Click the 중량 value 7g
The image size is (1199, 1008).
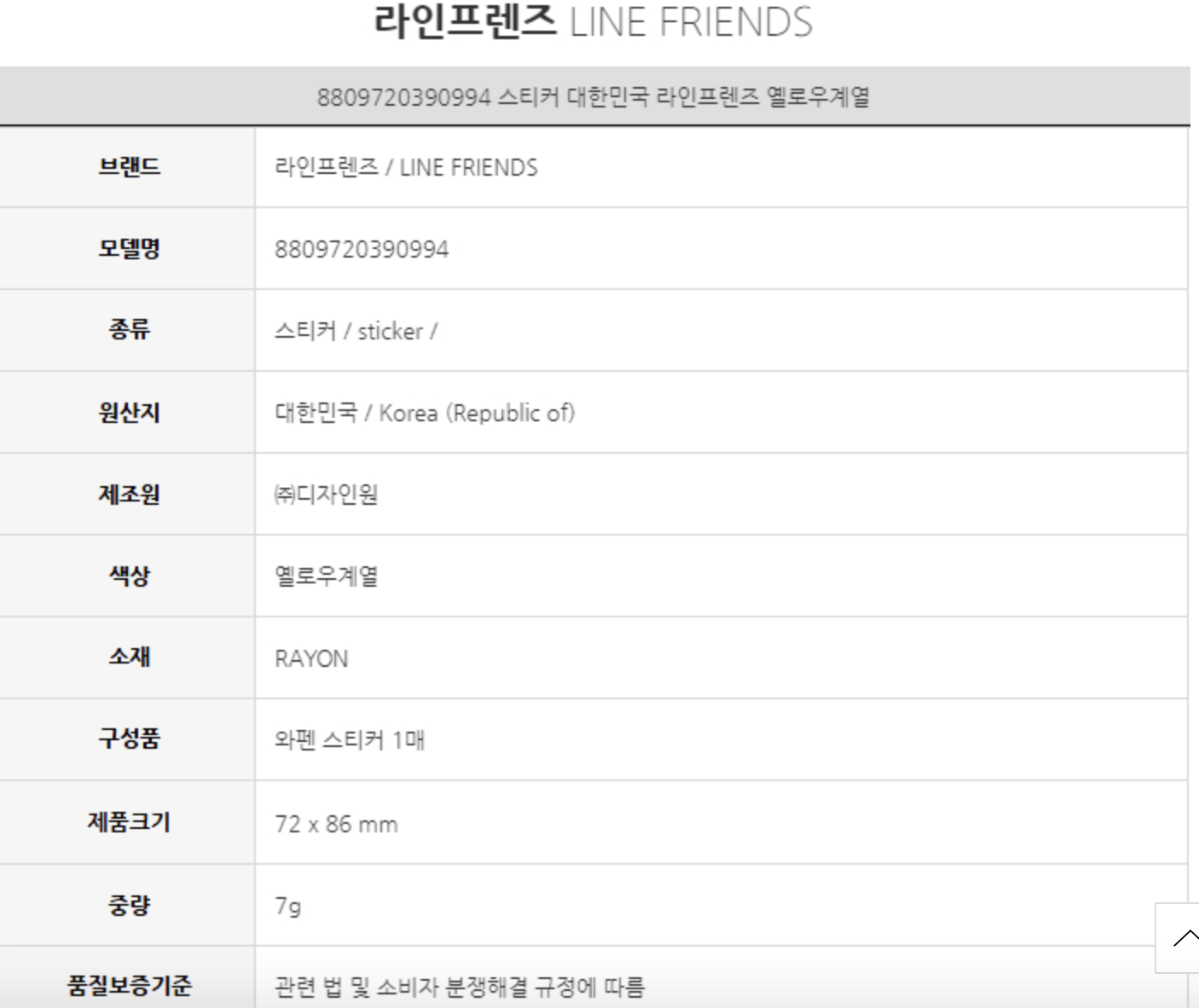click(x=288, y=906)
